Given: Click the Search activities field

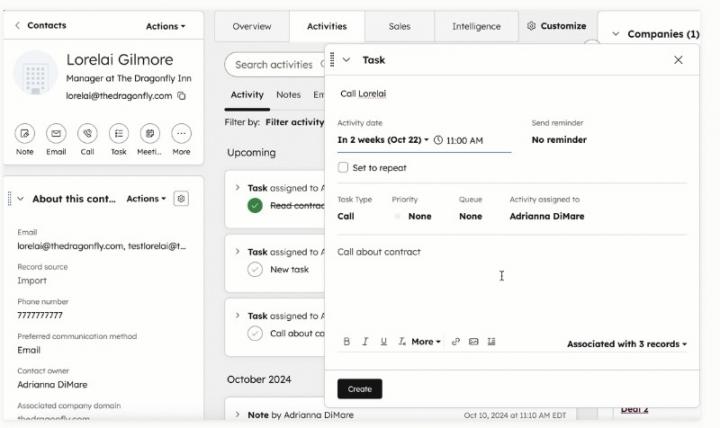Looking at the screenshot, I should pos(274,65).
